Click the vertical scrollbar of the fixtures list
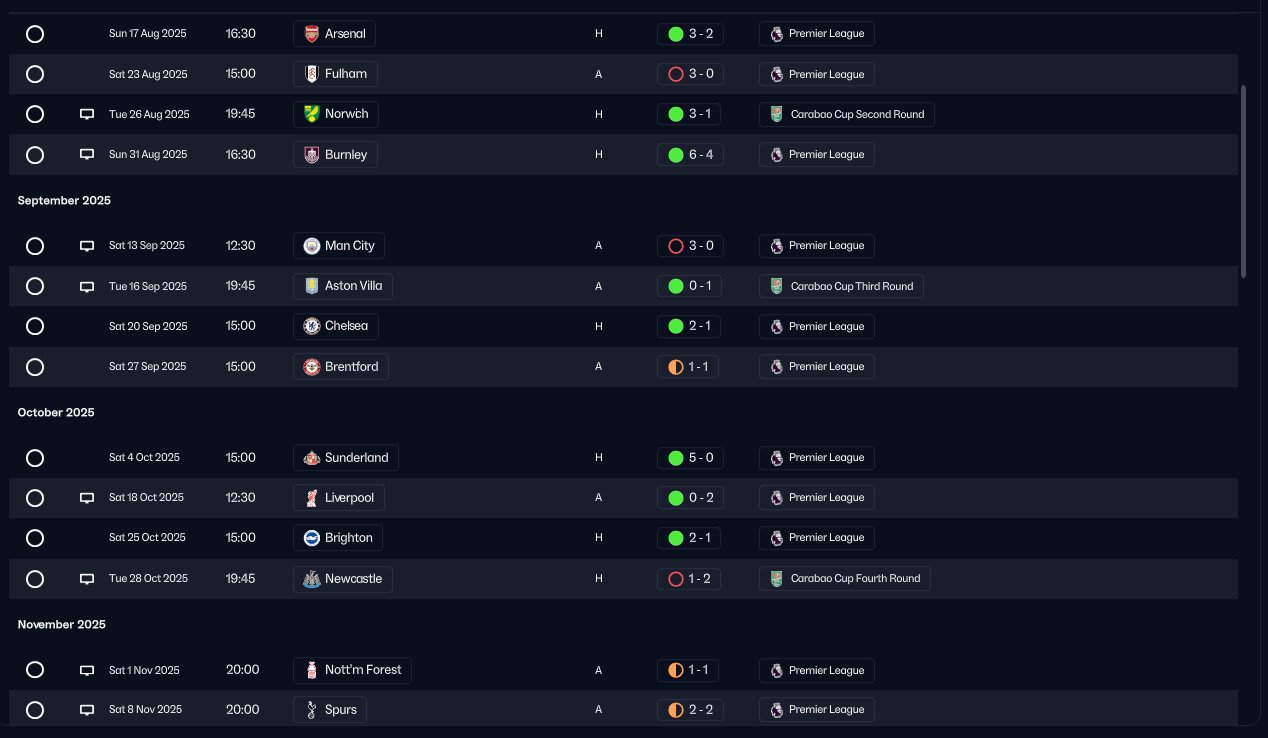Viewport: 1268px width, 738px height. click(1244, 180)
